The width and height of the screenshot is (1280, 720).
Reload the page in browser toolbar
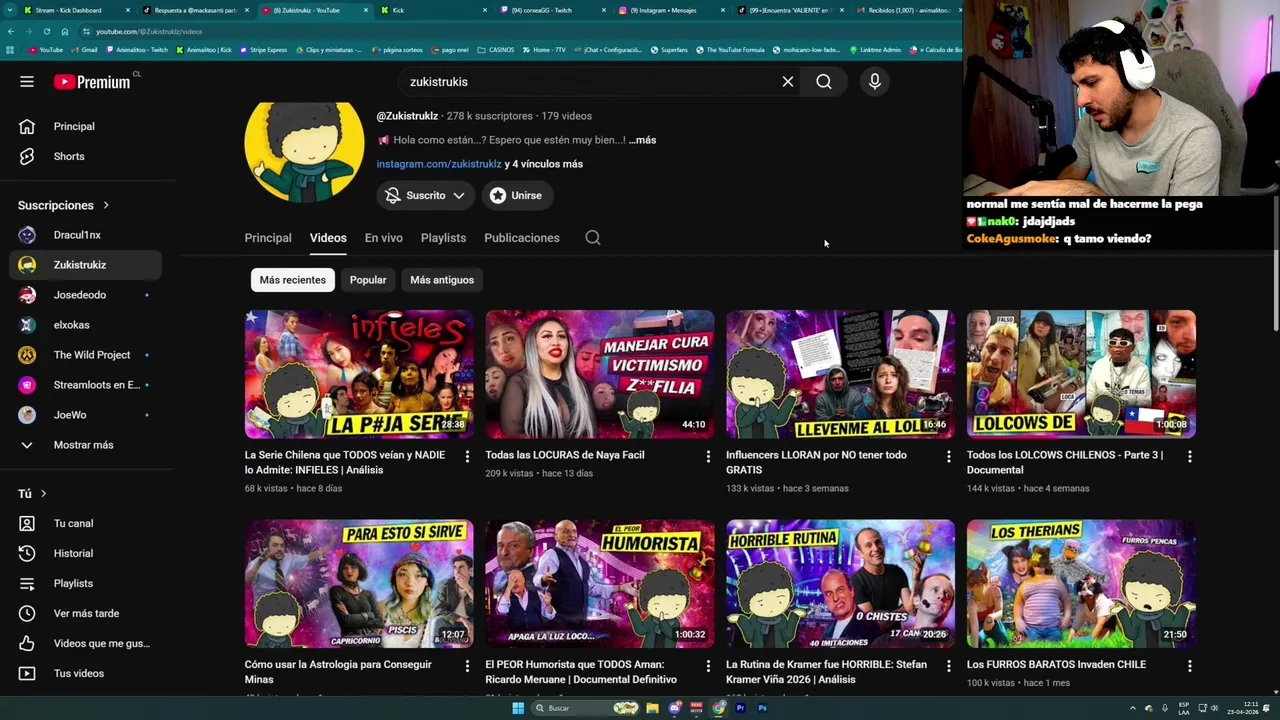pyautogui.click(x=46, y=32)
